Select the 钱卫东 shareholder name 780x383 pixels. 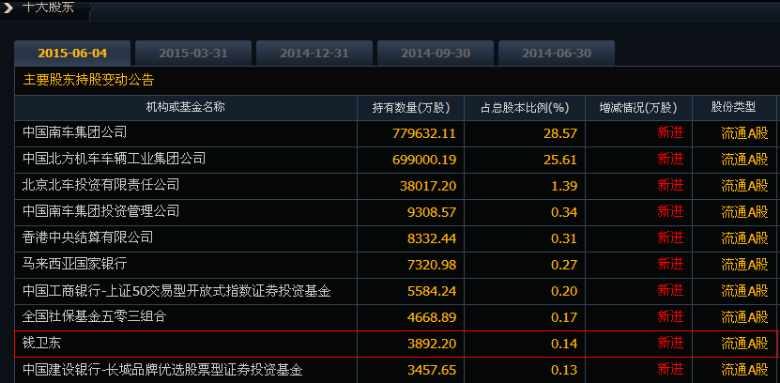42,343
